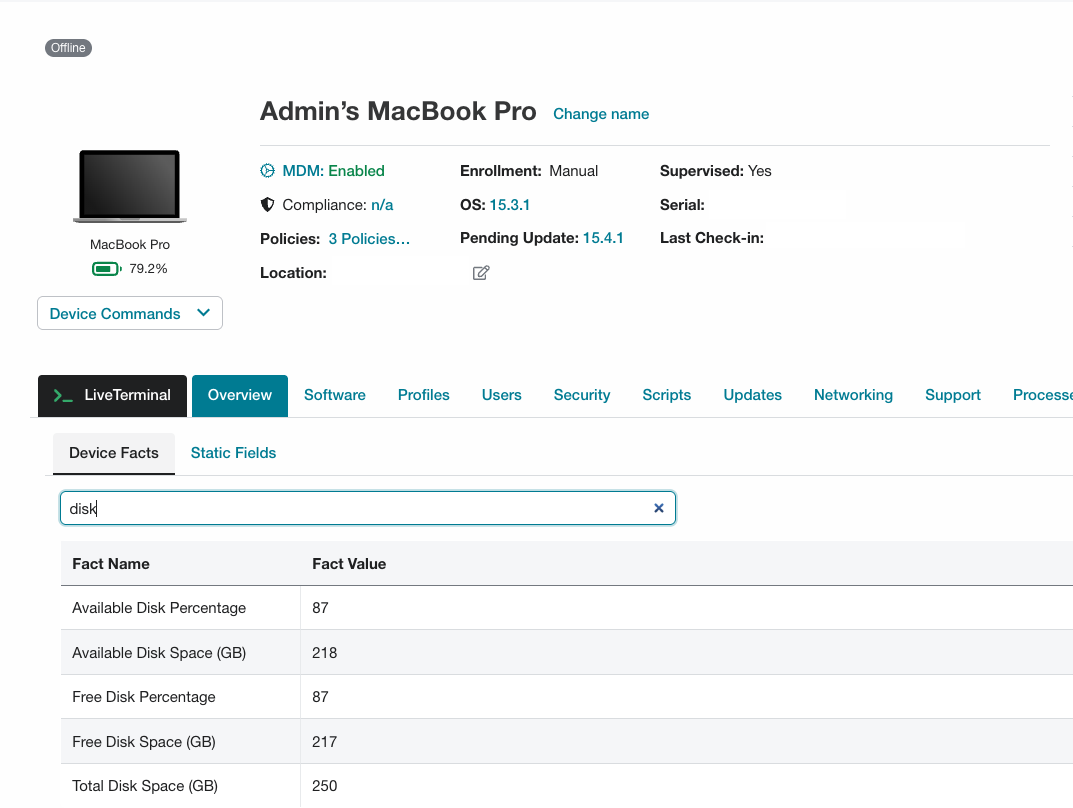The height and width of the screenshot is (808, 1073).
Task: Select the Total Disk Space (GB) fact name
Action: click(x=145, y=786)
